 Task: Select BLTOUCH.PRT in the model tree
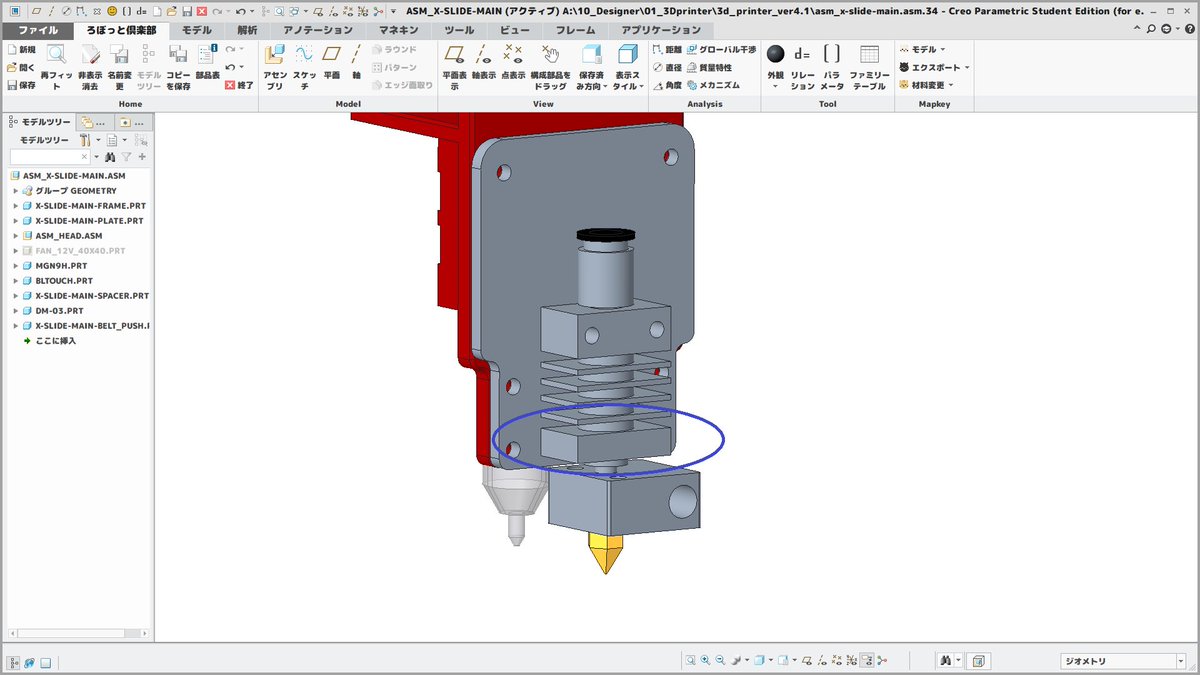[x=62, y=281]
